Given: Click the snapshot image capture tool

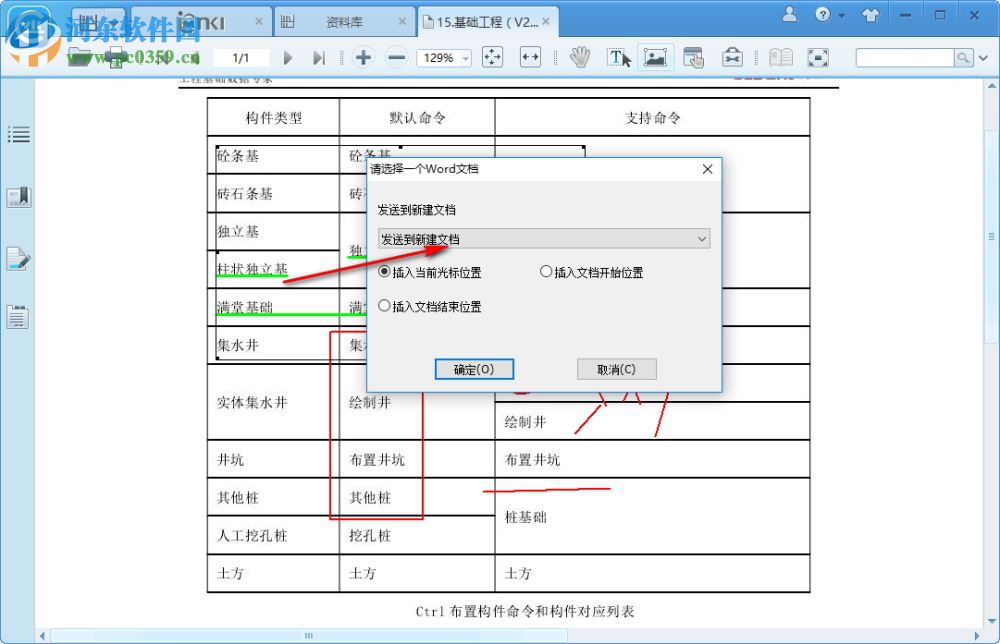Looking at the screenshot, I should (656, 57).
